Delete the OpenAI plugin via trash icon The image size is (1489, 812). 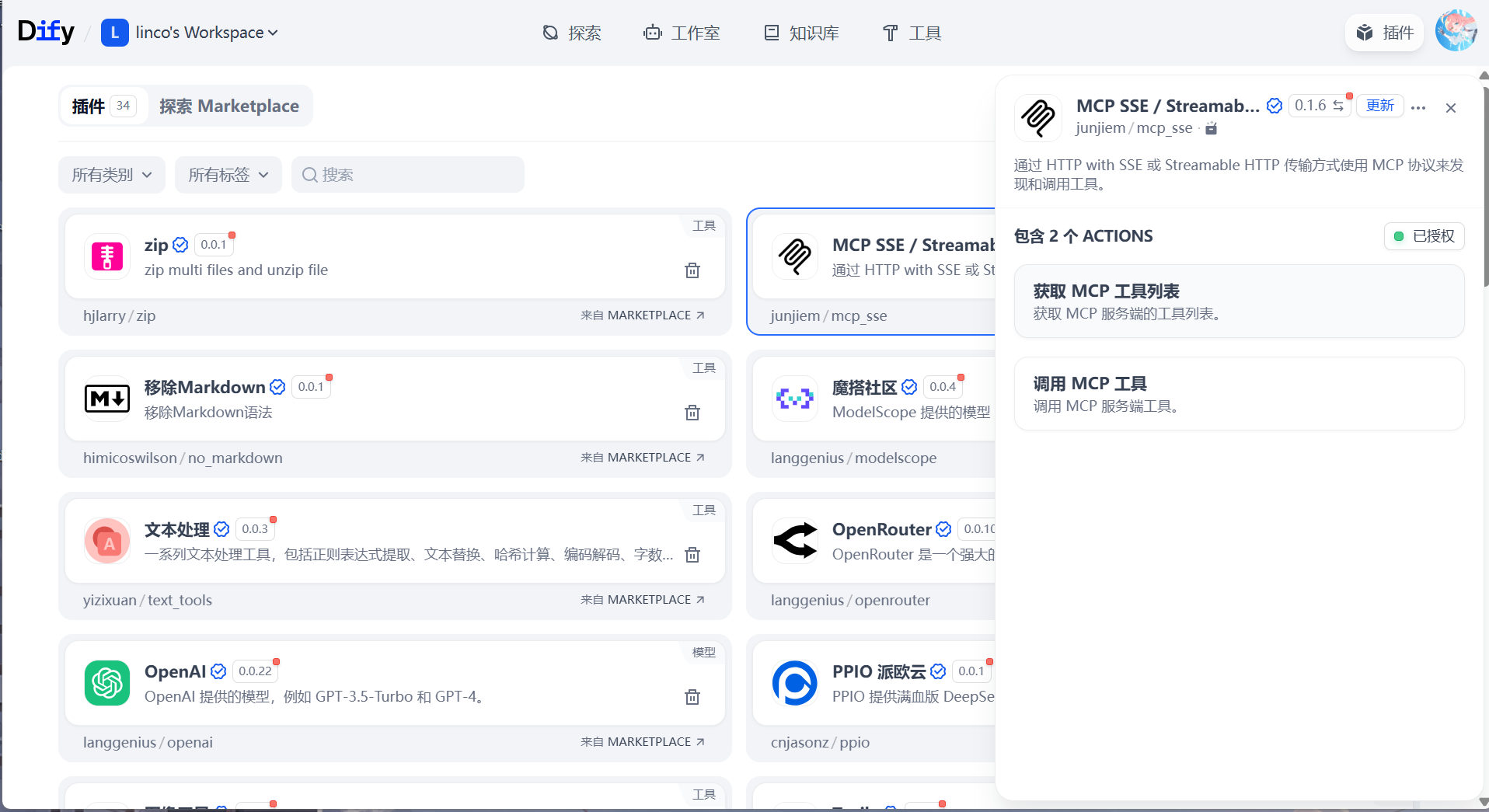click(692, 697)
